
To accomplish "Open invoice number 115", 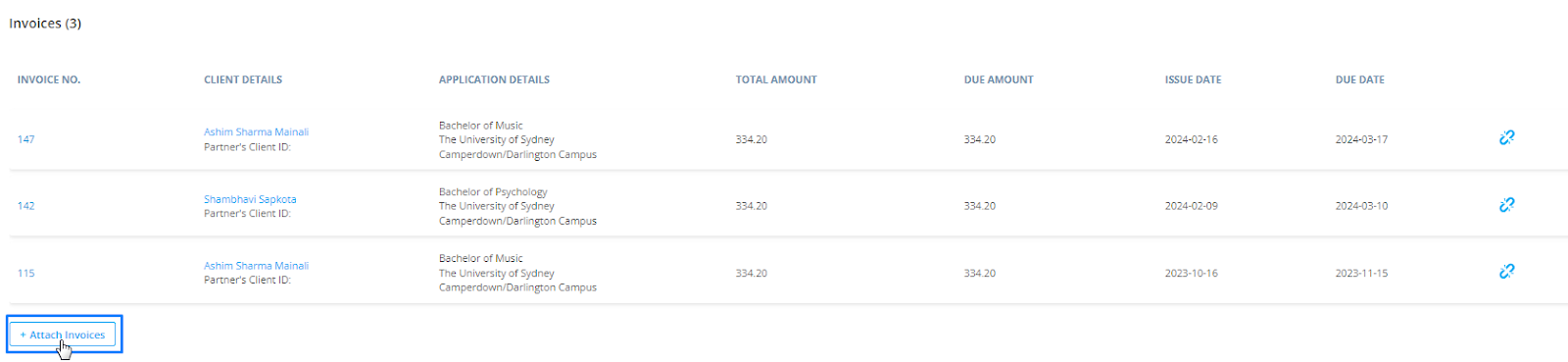I will point(25,273).
